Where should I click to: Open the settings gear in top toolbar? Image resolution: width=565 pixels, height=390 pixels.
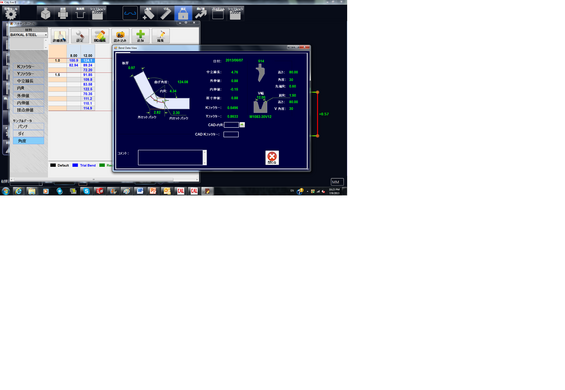tap(10, 13)
